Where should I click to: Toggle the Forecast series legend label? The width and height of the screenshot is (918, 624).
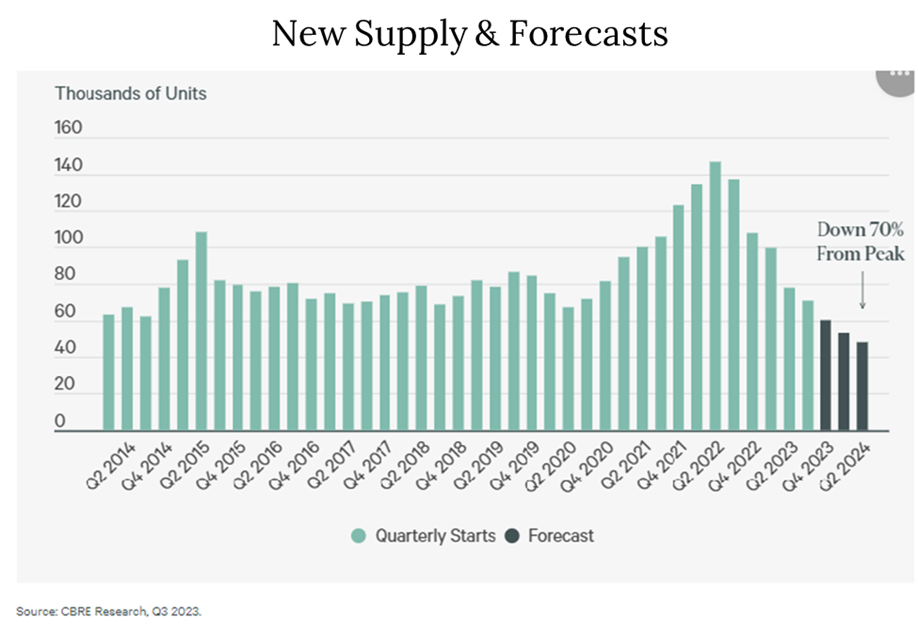(x=560, y=536)
